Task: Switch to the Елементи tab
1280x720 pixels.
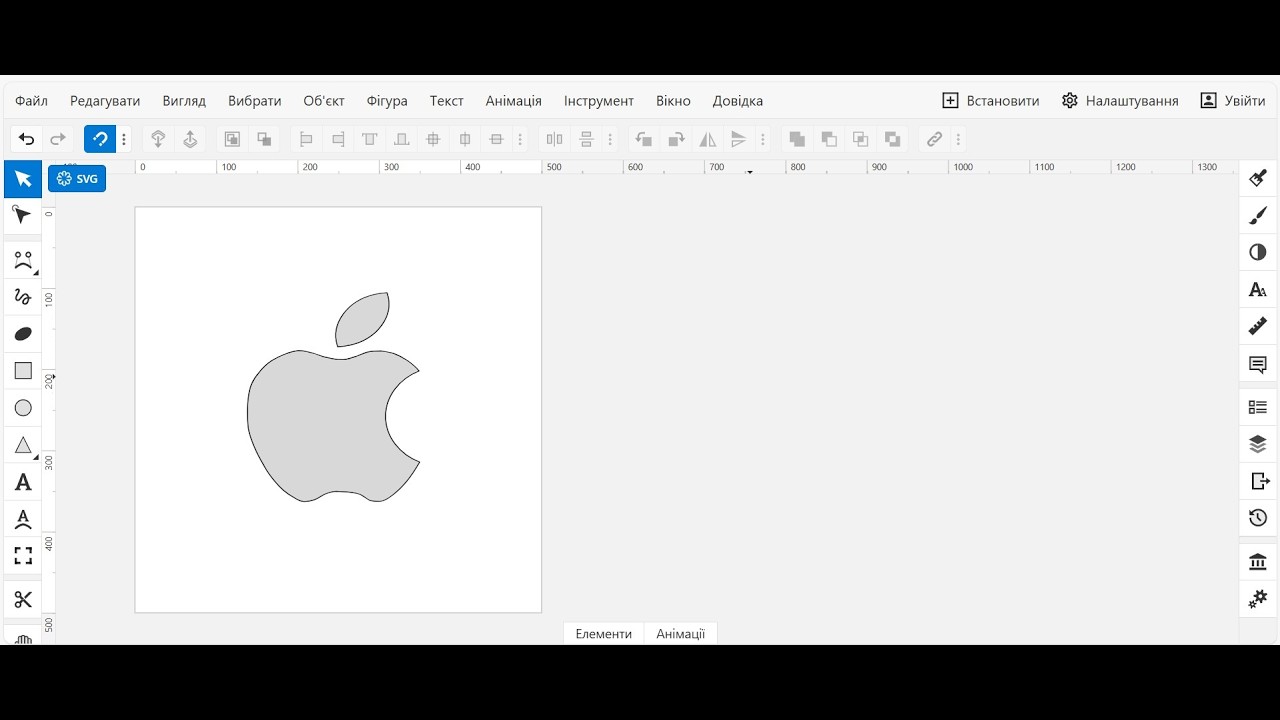Action: click(x=604, y=634)
